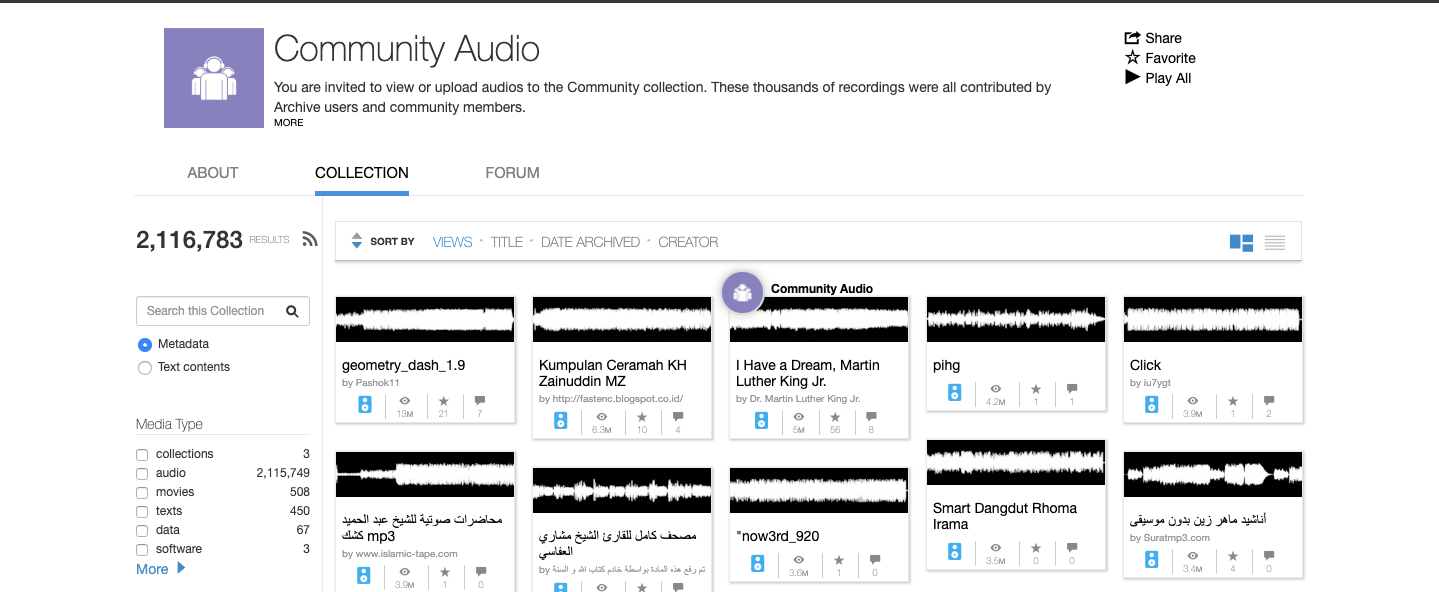The width and height of the screenshot is (1439, 592).
Task: Open Kumpulan Ceramah KH Zainuddin MZ link
Action: (x=613, y=373)
